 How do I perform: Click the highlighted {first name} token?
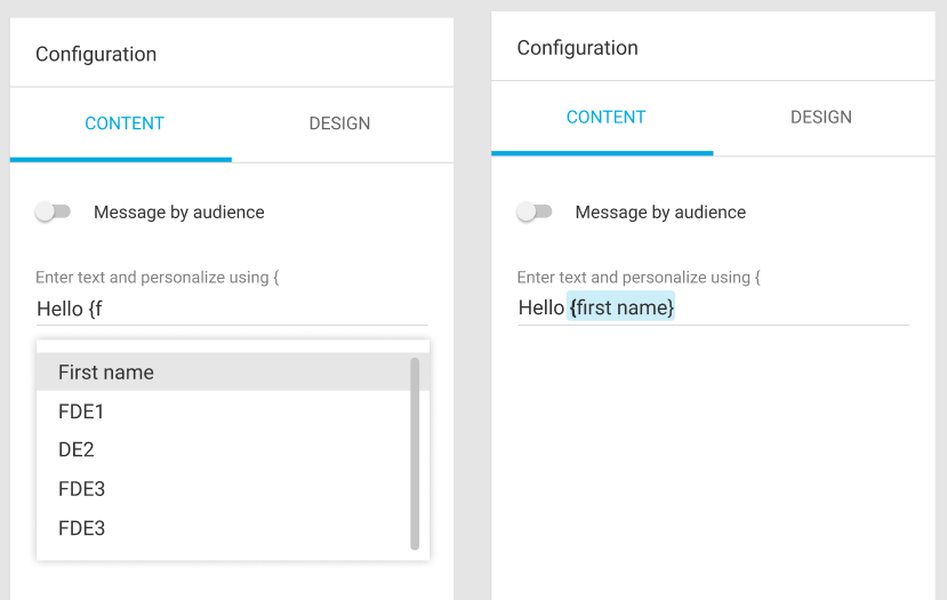coord(621,307)
